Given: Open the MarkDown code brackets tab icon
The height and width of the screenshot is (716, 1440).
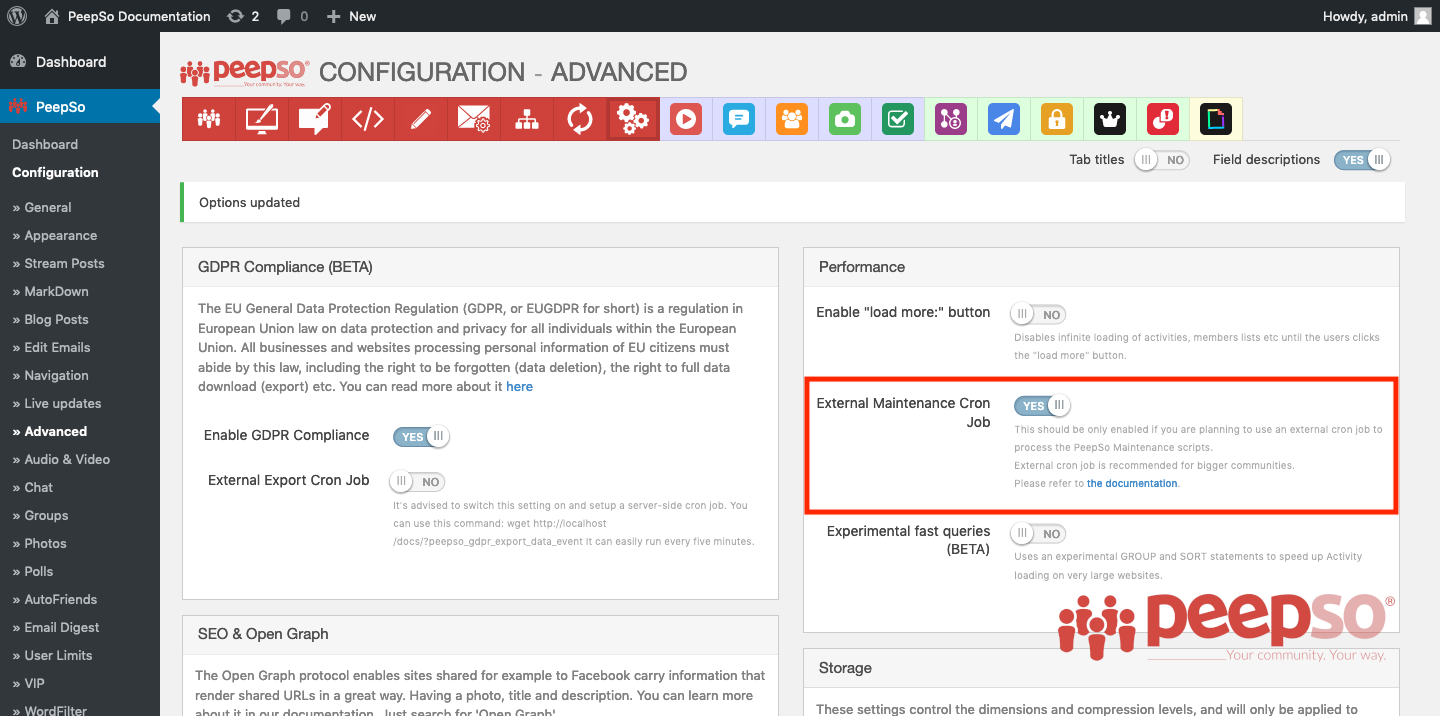Looking at the screenshot, I should 368,119.
